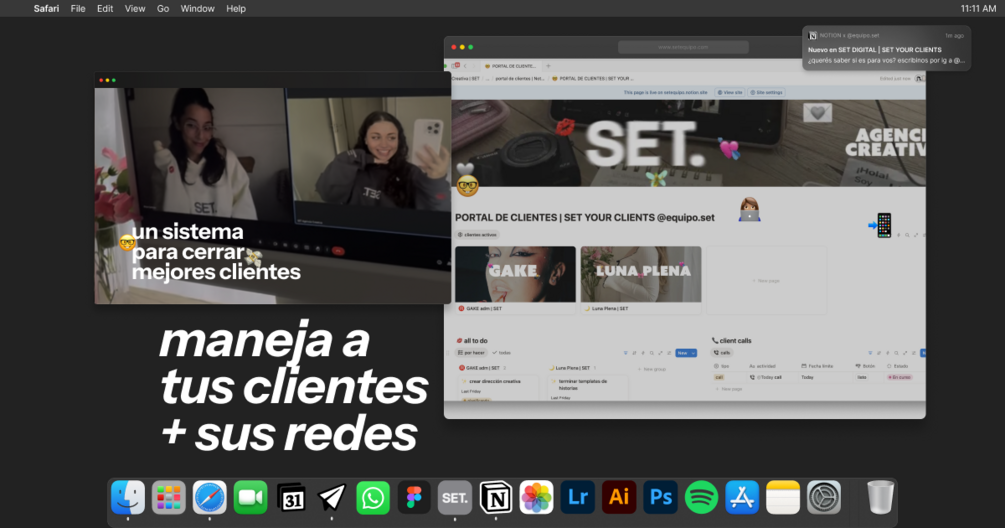Expand the New button dropdown arrow
The height and width of the screenshot is (528, 1005).
click(695, 353)
